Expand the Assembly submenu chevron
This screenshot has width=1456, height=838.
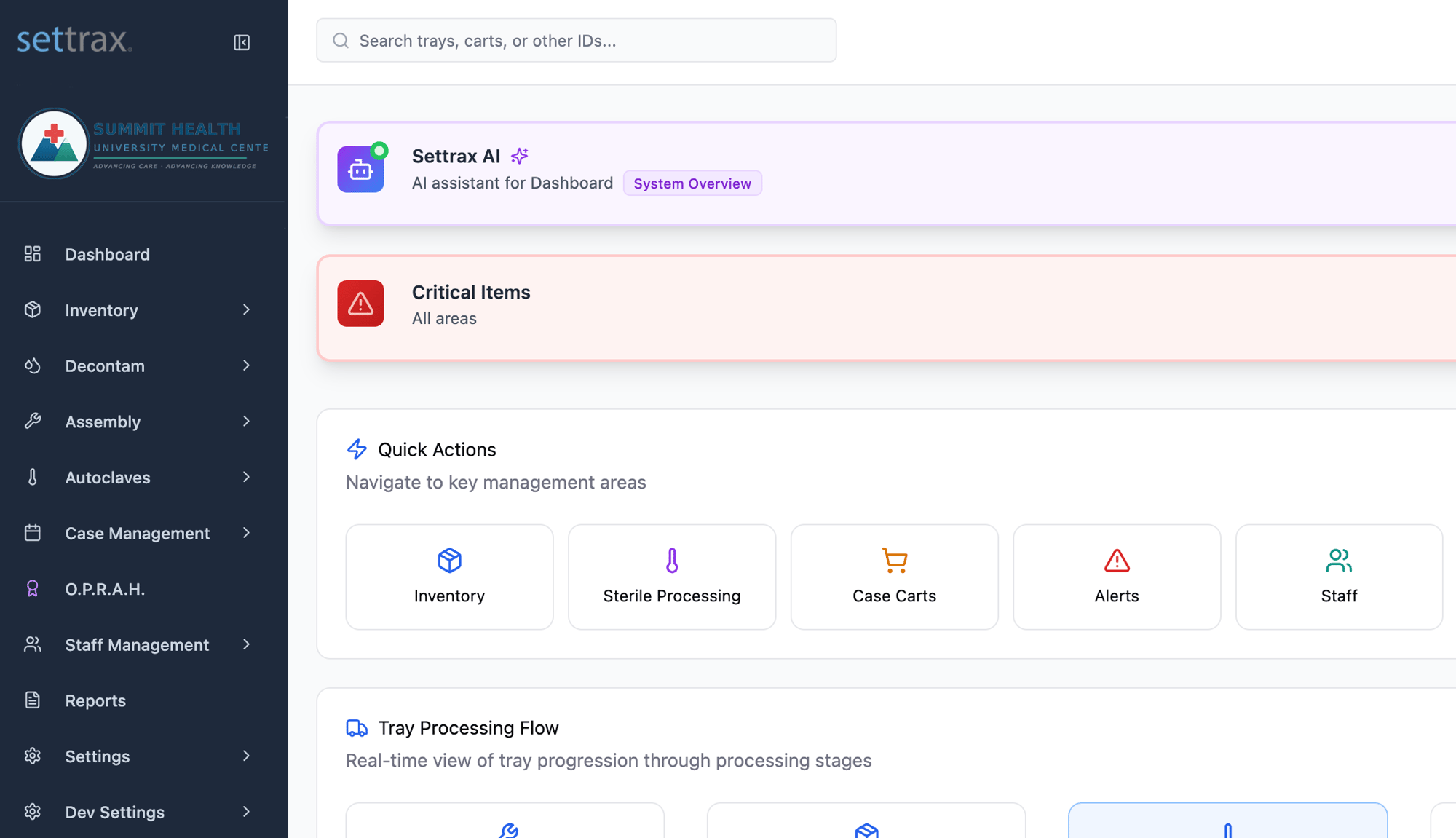coord(247,422)
